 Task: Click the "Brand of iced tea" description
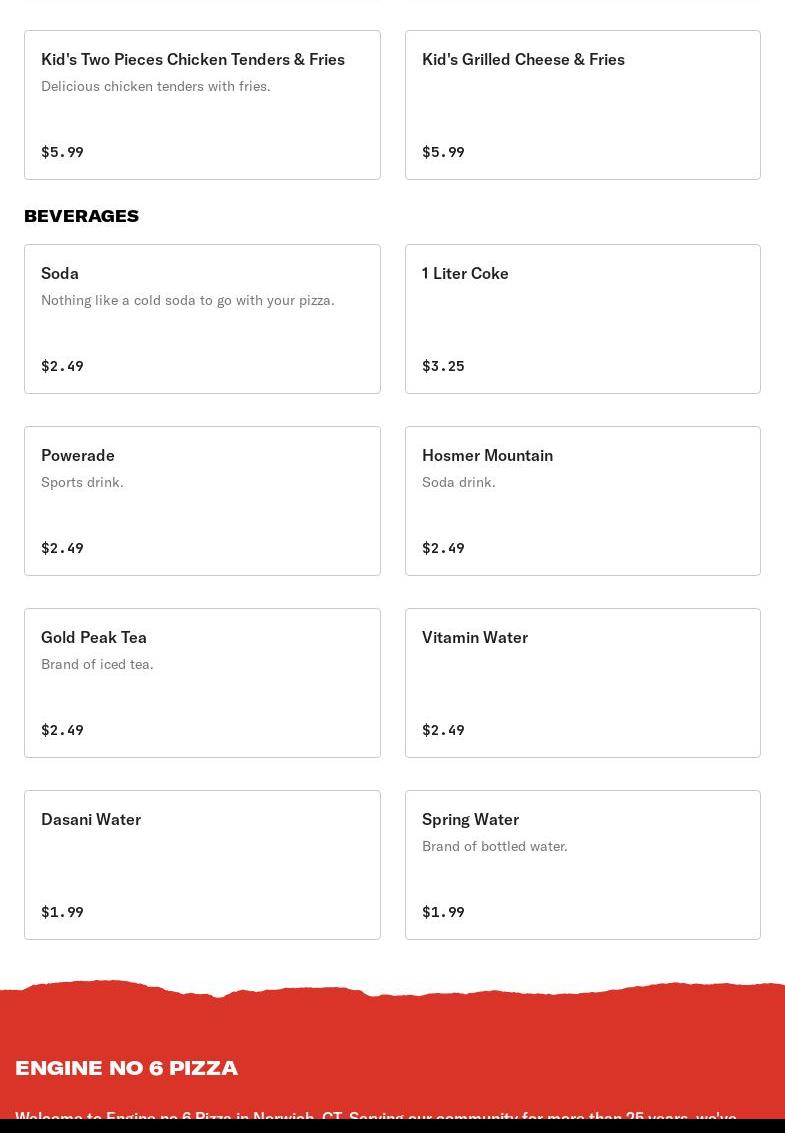pyautogui.click(x=97, y=664)
